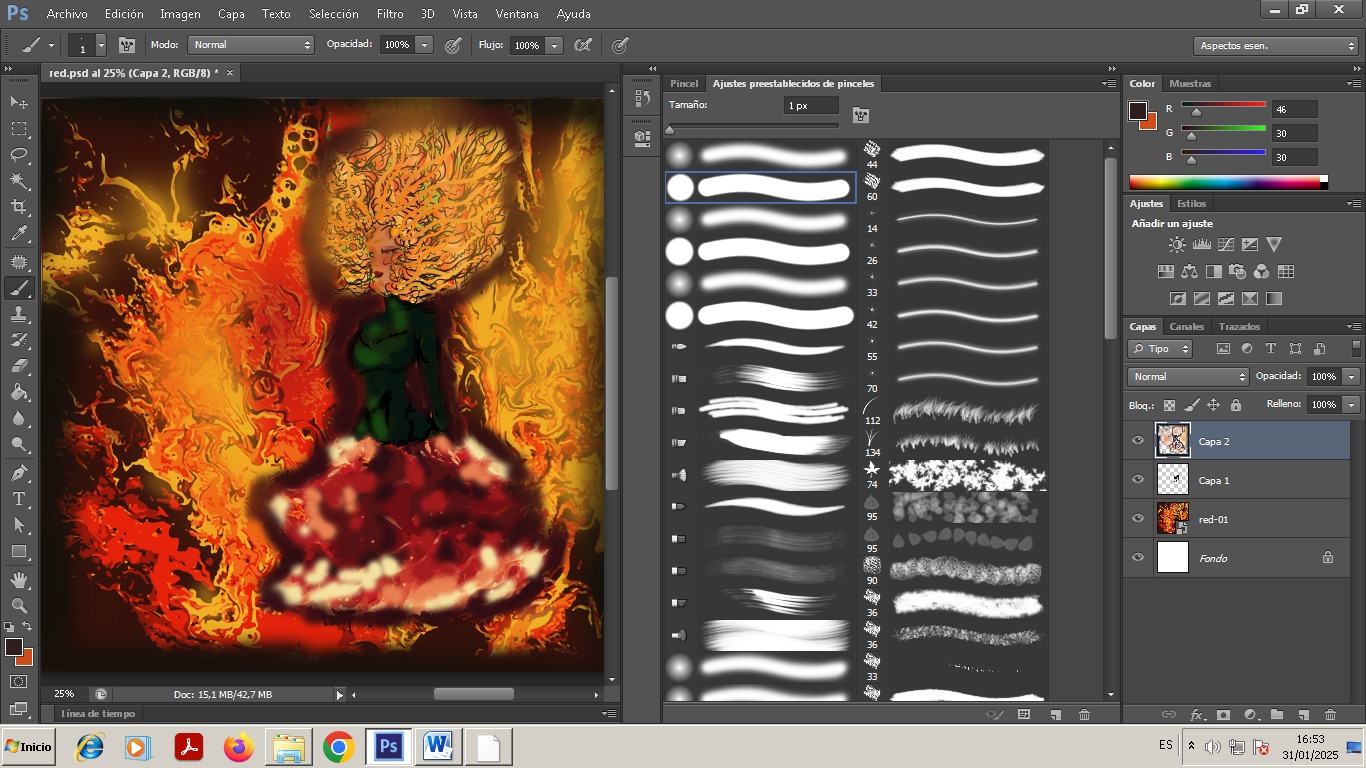Click the foreground color swatch in toolbar
This screenshot has height=768, width=1366.
tap(14, 648)
